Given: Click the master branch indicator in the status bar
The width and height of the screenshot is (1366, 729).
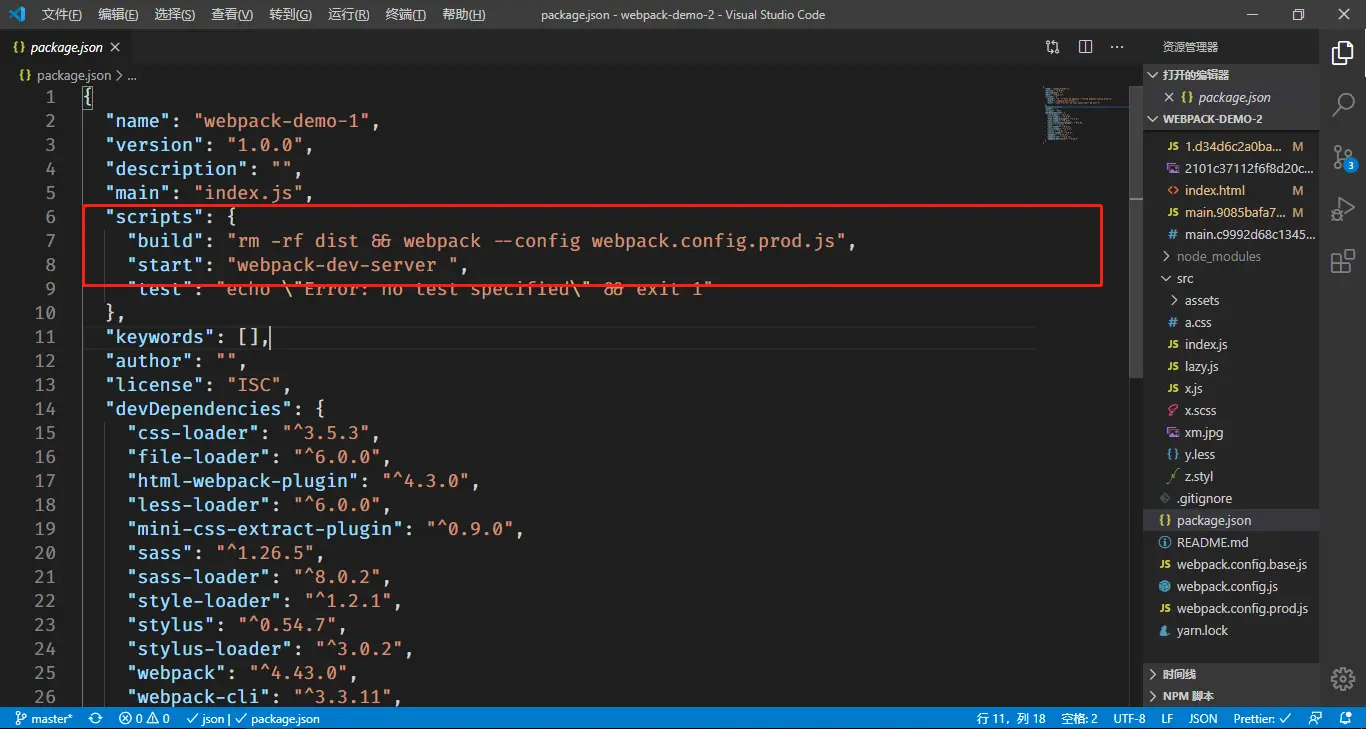Looking at the screenshot, I should (x=44, y=719).
